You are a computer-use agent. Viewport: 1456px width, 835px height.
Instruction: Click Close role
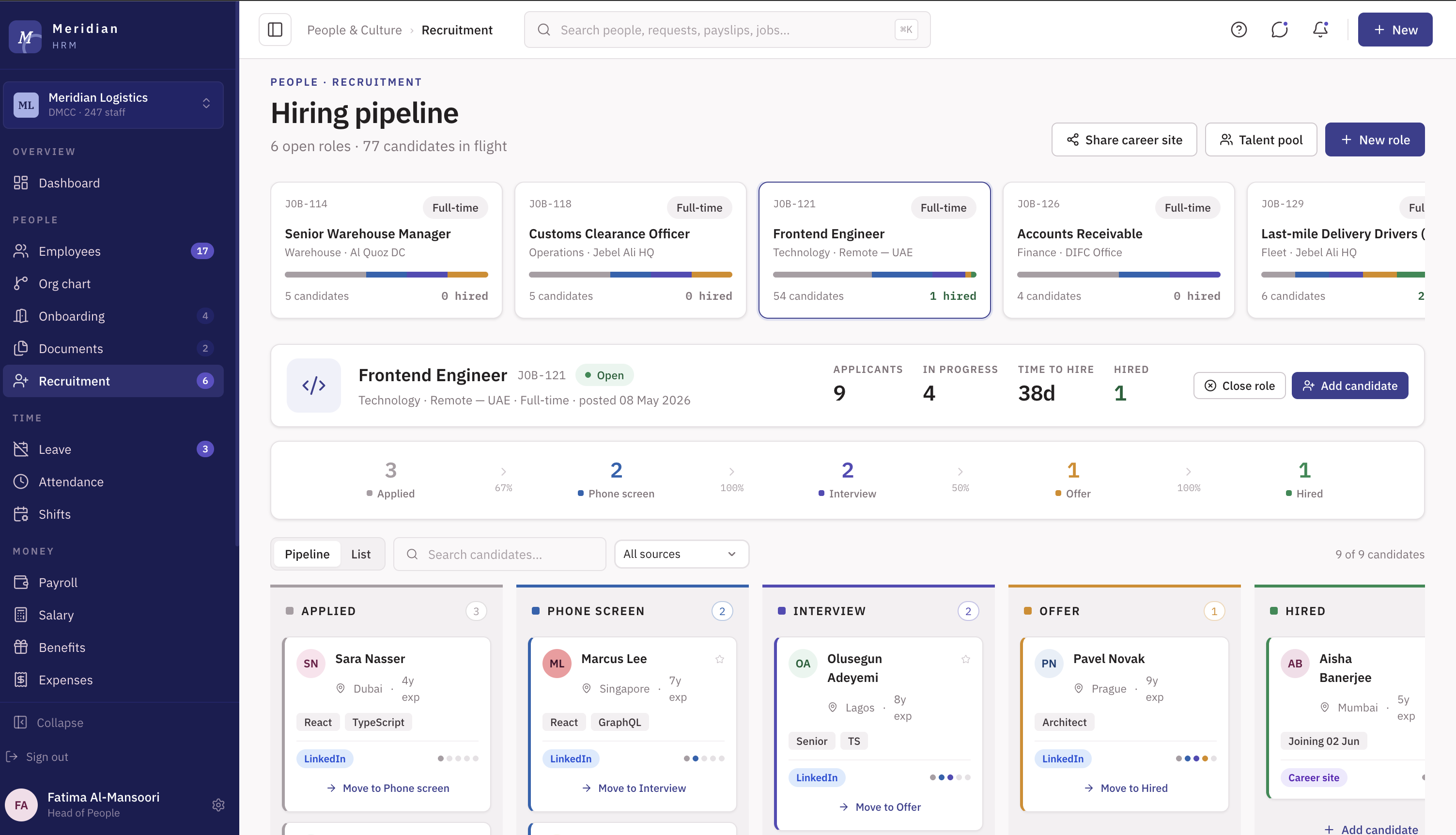[1239, 386]
